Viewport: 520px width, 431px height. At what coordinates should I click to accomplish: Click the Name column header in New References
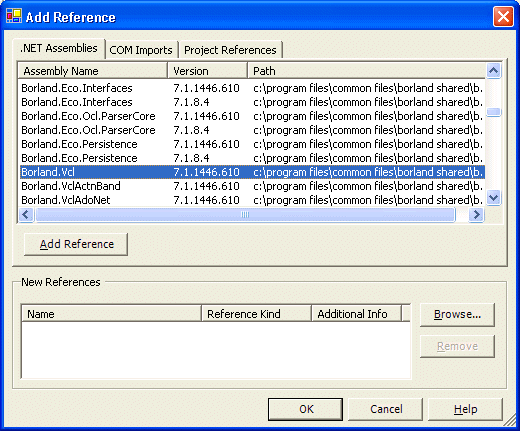coord(111,314)
